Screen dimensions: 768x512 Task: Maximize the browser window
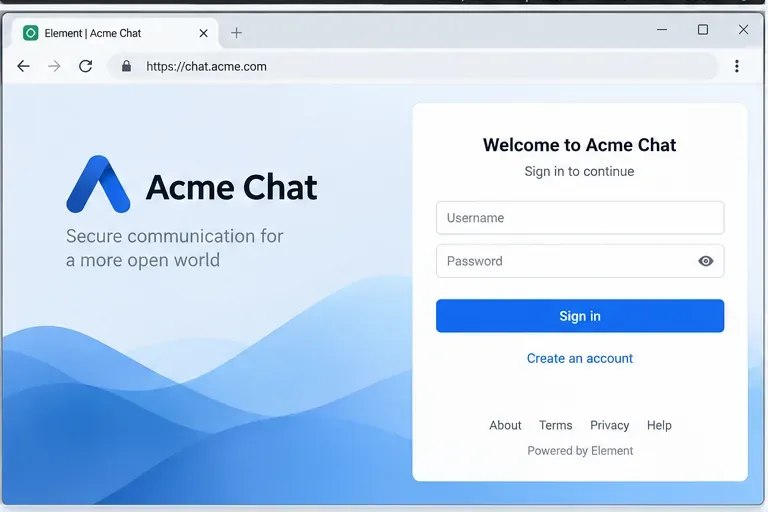click(x=703, y=30)
